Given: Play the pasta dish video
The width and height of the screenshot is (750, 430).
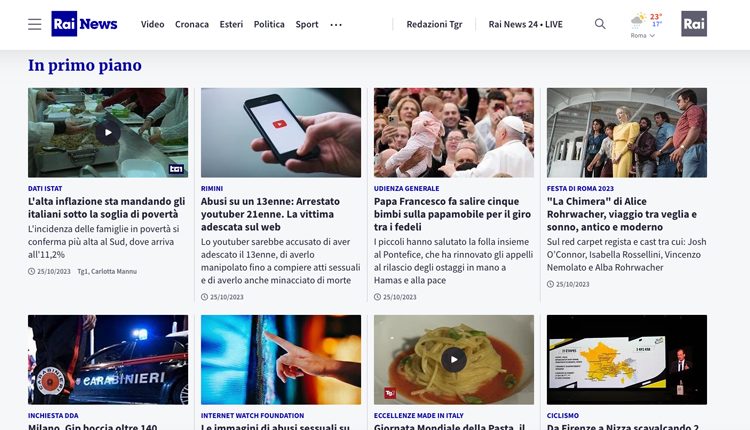Looking at the screenshot, I should [x=453, y=360].
